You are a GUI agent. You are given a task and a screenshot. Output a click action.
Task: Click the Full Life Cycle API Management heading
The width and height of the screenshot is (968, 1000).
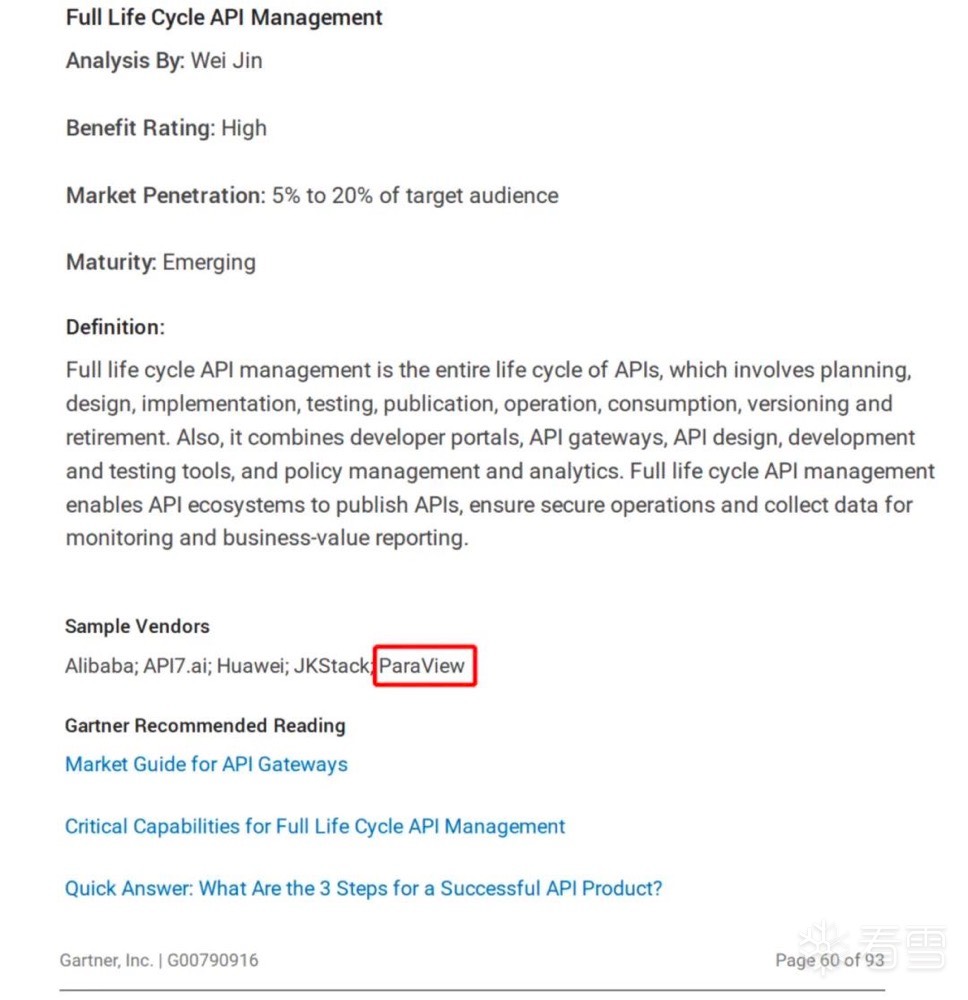[224, 18]
